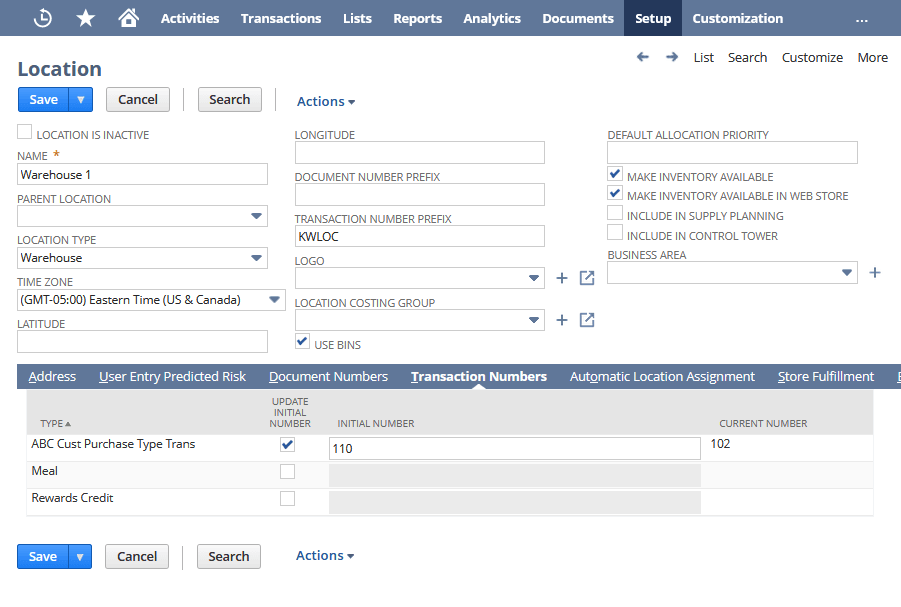Select the Transaction Numbers subtab
This screenshot has width=901, height=607.
pyautogui.click(x=479, y=377)
